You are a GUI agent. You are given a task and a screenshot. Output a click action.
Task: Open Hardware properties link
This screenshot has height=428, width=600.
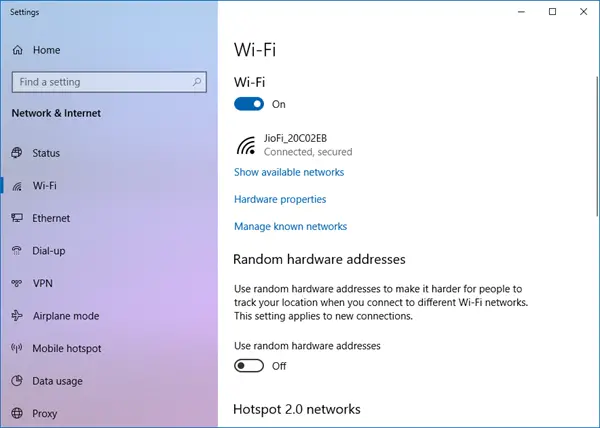click(x=280, y=199)
